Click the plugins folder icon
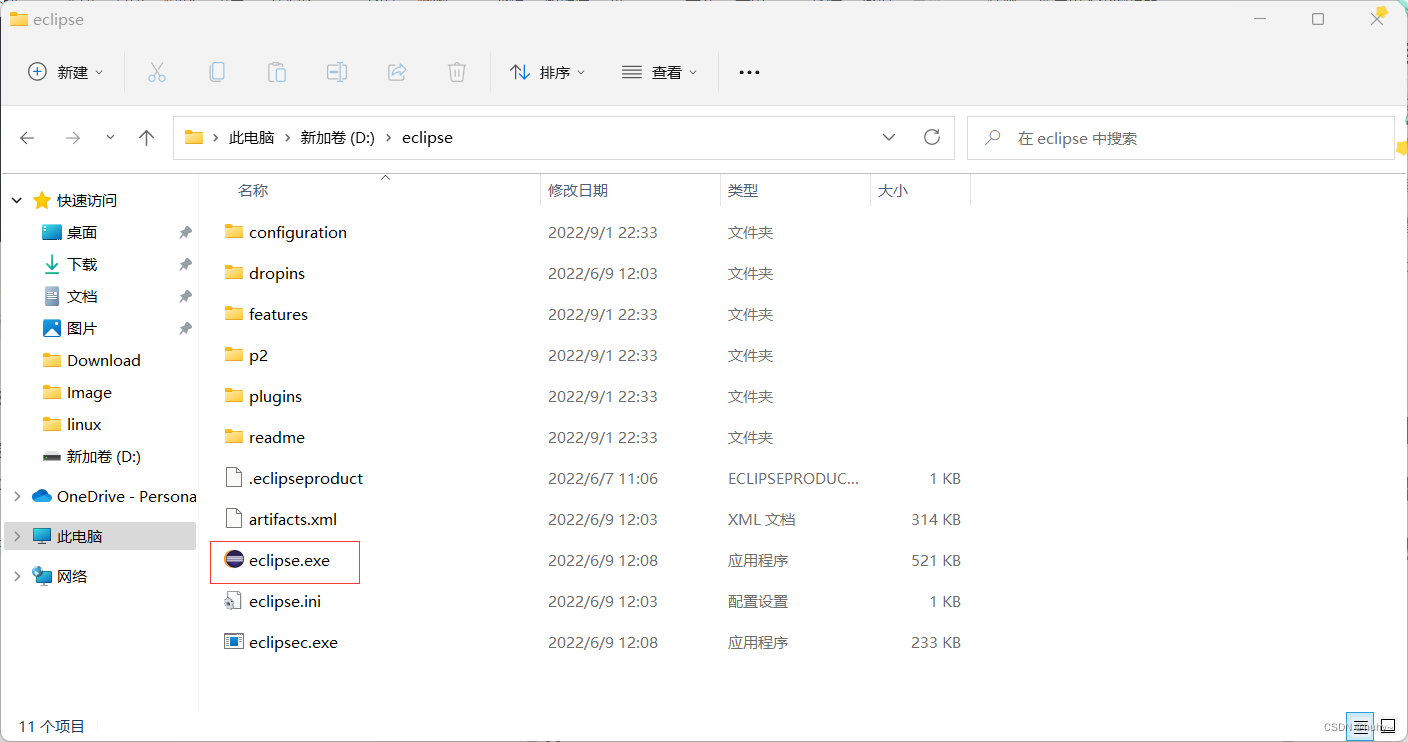 tap(234, 396)
